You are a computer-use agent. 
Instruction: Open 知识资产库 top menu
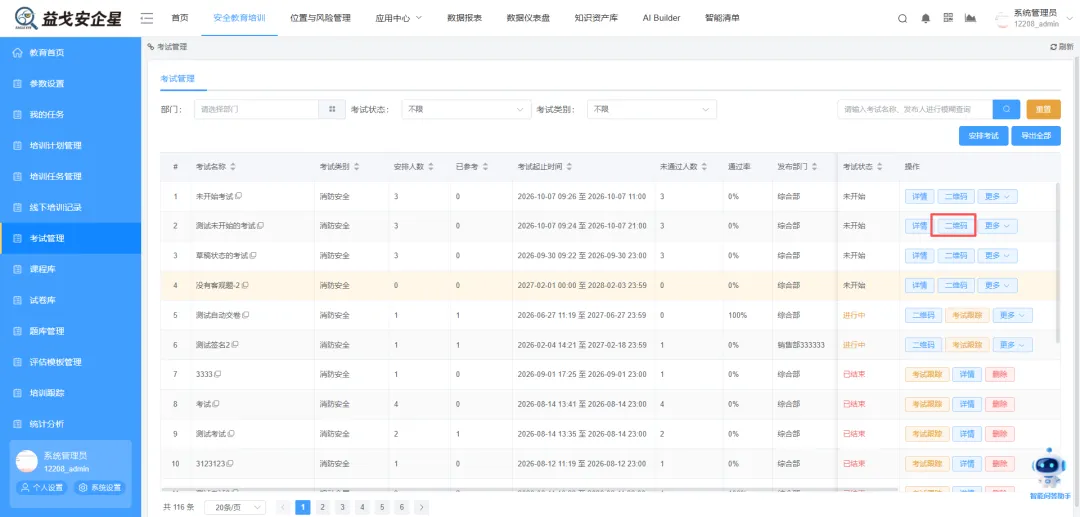[x=596, y=18]
